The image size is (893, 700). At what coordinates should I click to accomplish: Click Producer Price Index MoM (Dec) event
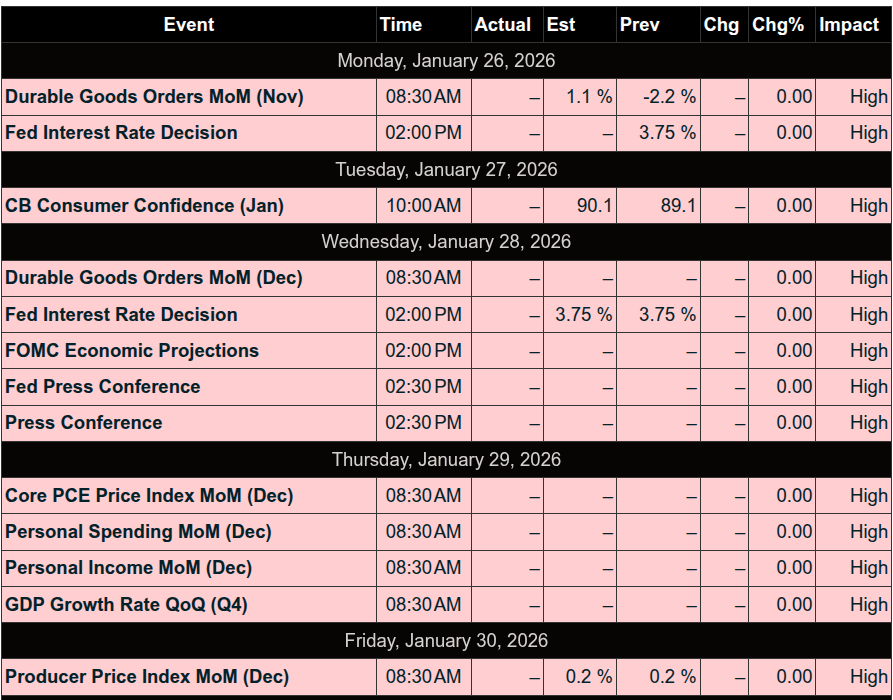[147, 677]
